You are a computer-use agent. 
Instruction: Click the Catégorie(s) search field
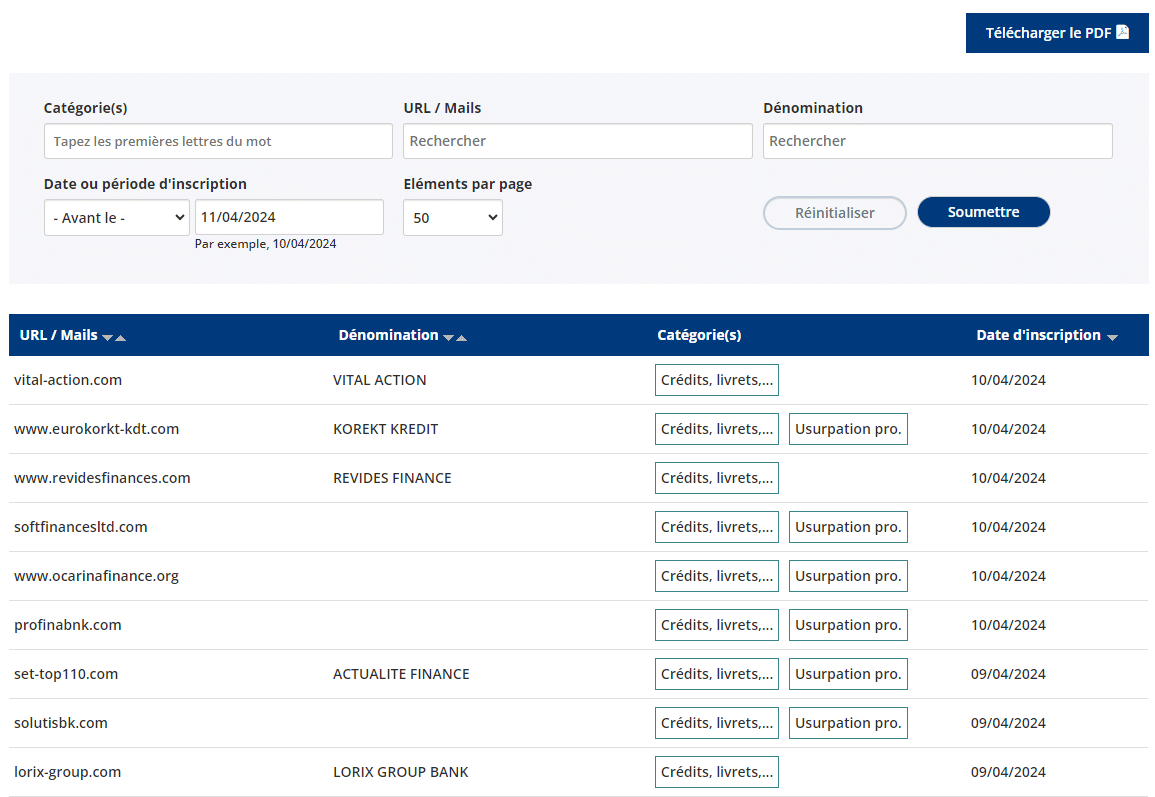point(218,141)
